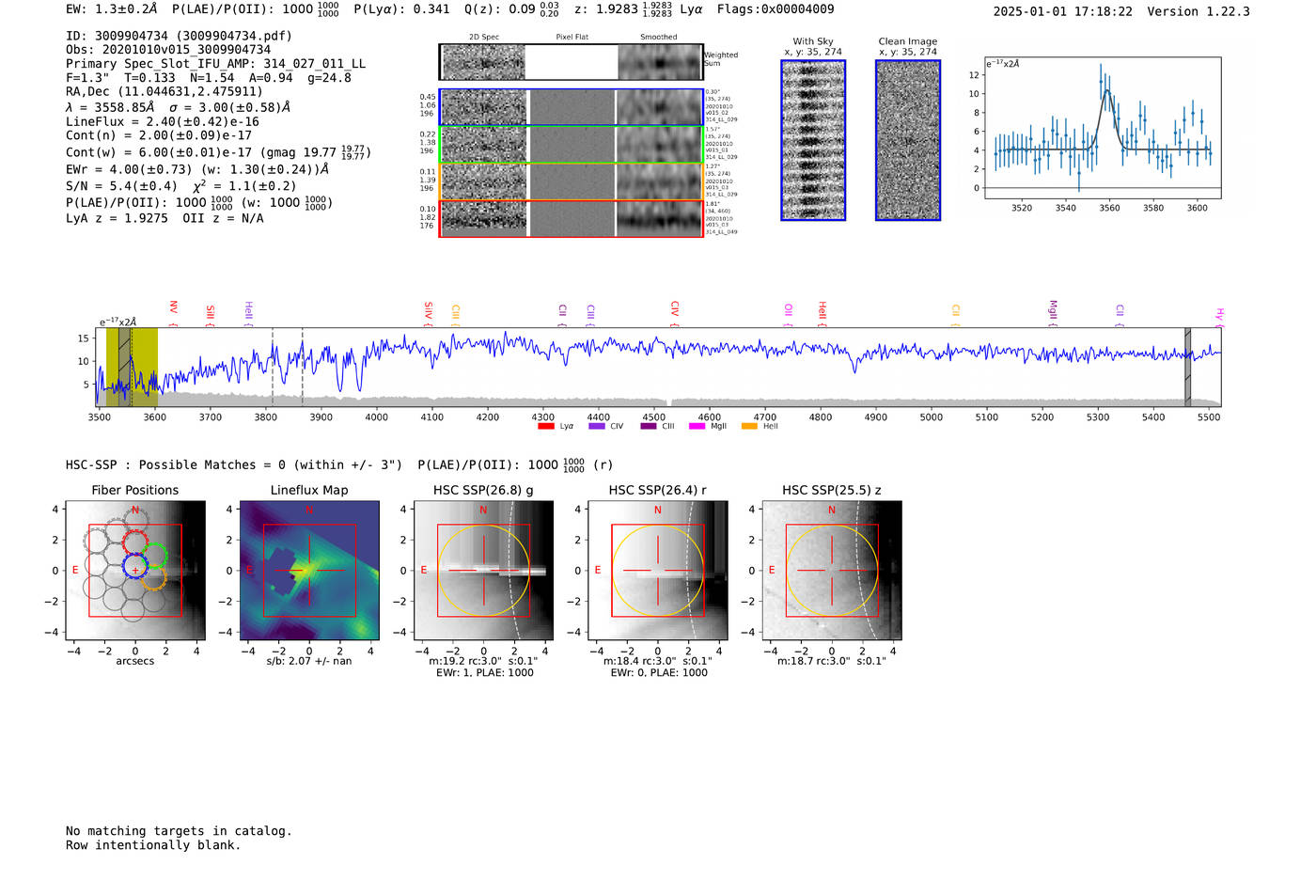Click the ID: 3009904734 line
Viewport: 1316px width, 896px height.
[179, 36]
